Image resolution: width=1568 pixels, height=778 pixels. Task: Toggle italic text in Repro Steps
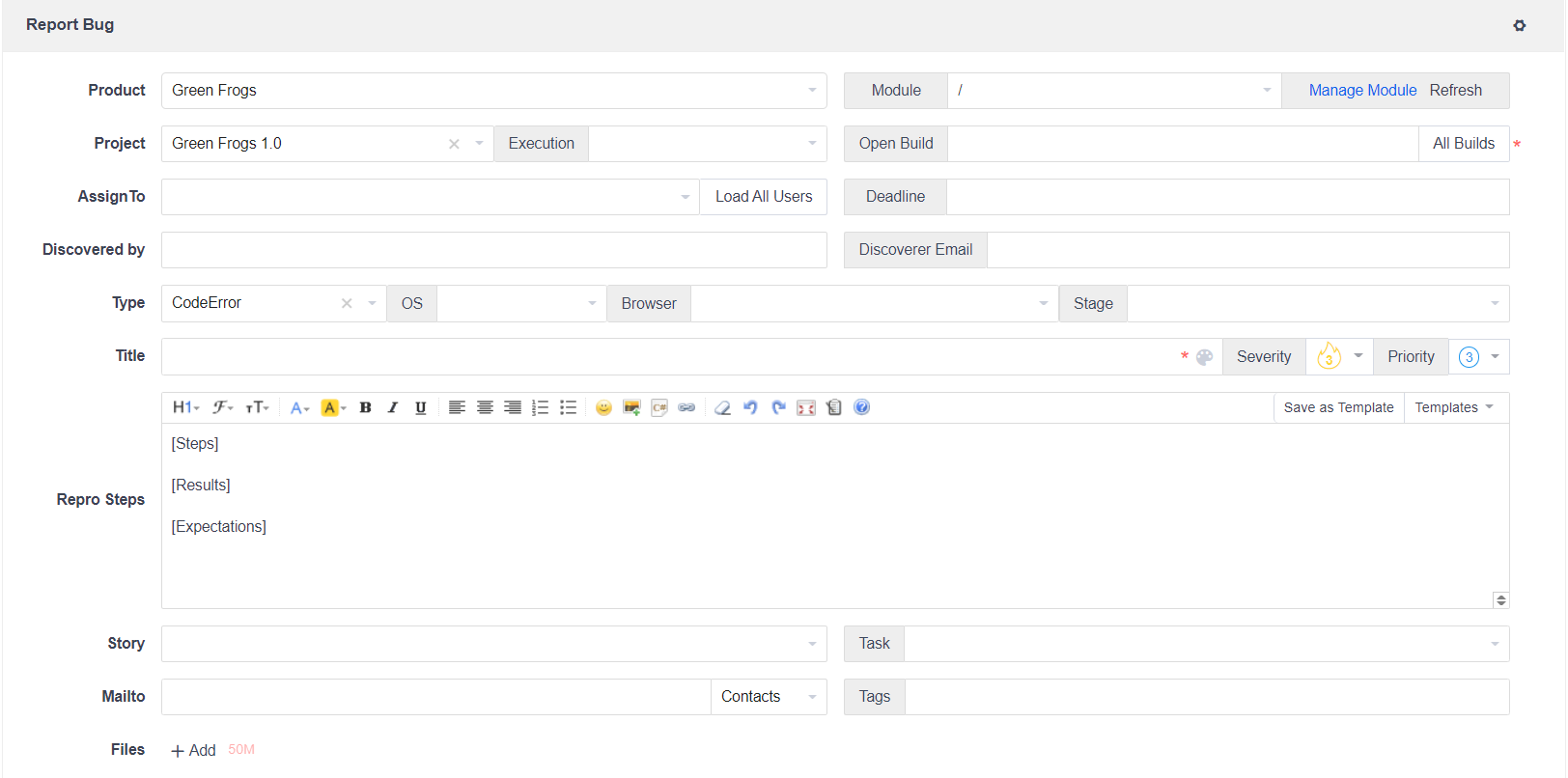393,407
